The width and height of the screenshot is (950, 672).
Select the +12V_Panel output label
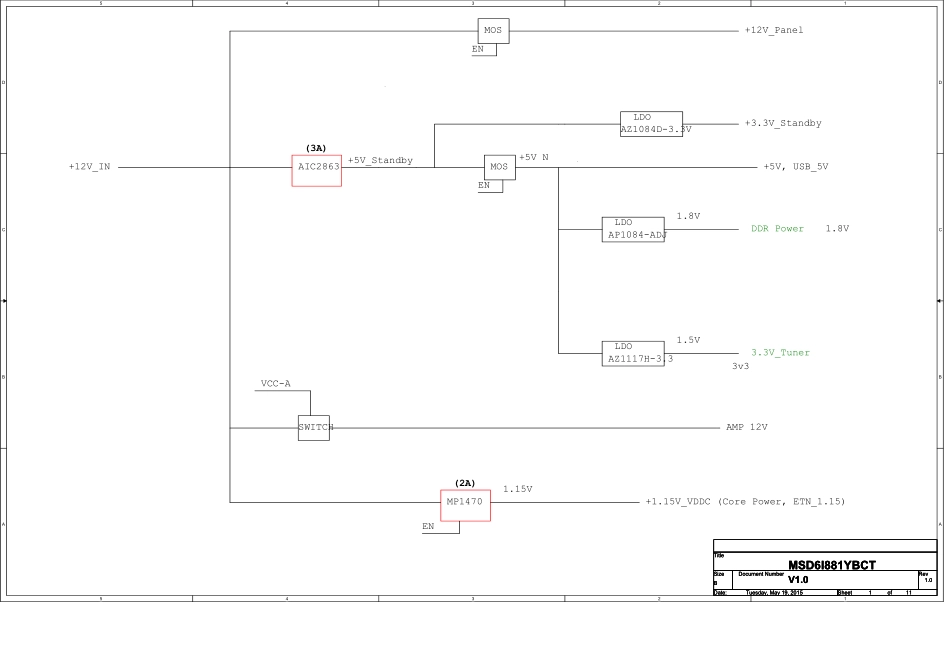click(773, 30)
